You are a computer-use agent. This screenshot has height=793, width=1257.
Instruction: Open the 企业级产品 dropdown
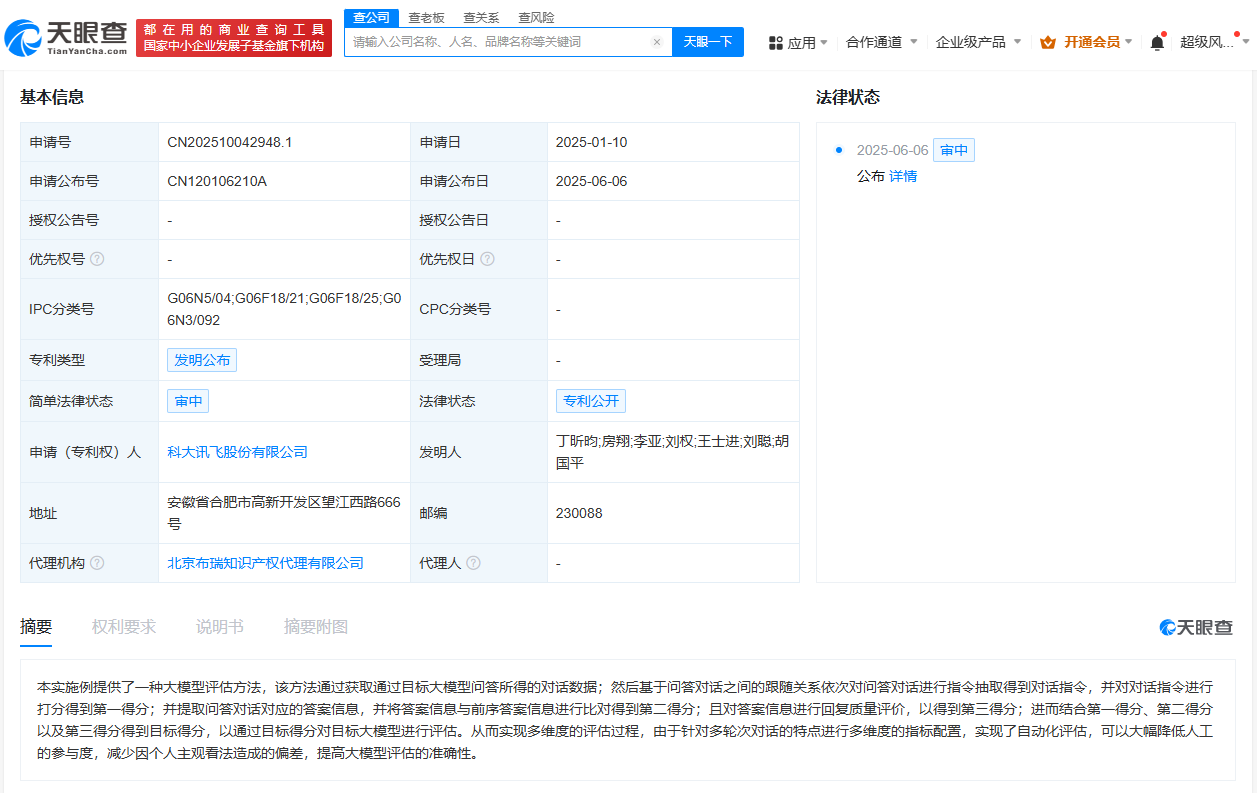coord(972,42)
